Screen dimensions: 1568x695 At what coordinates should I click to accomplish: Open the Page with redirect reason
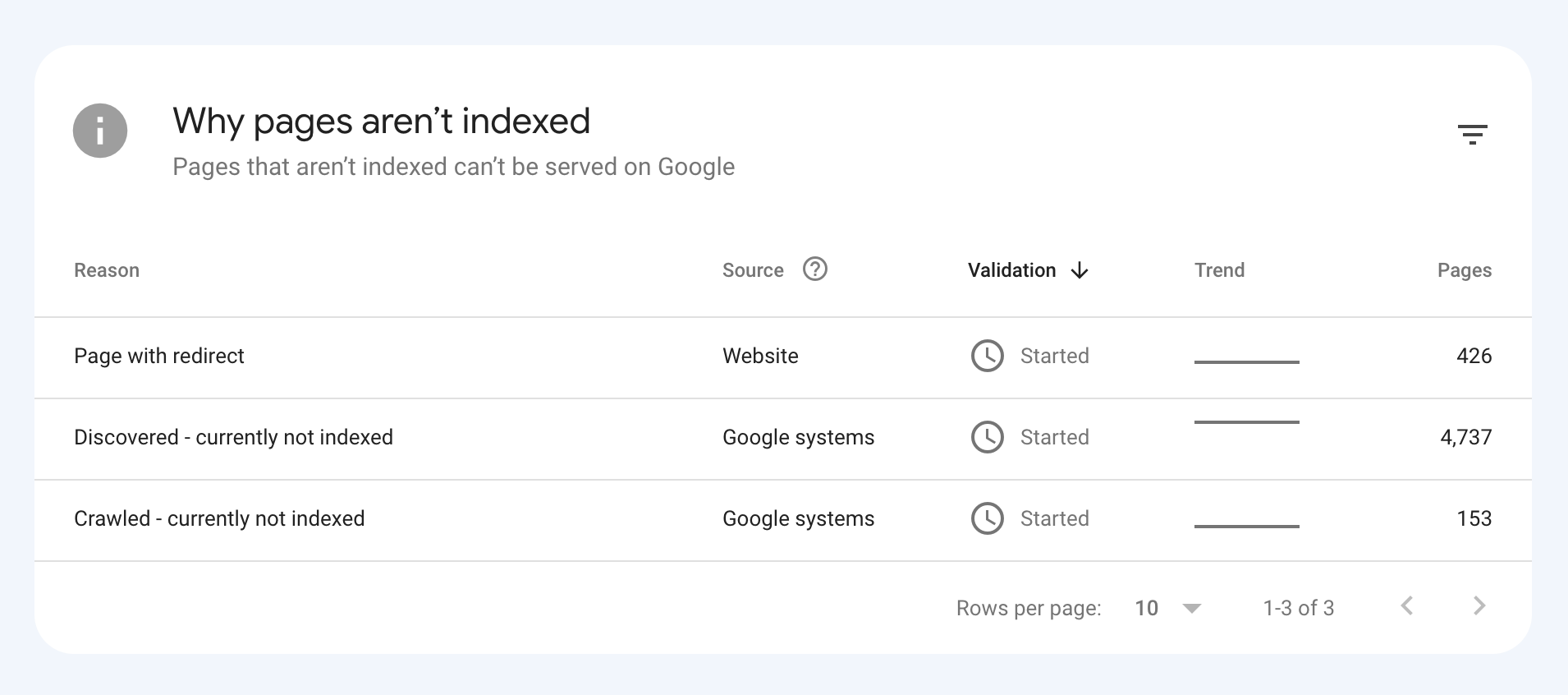tap(159, 356)
